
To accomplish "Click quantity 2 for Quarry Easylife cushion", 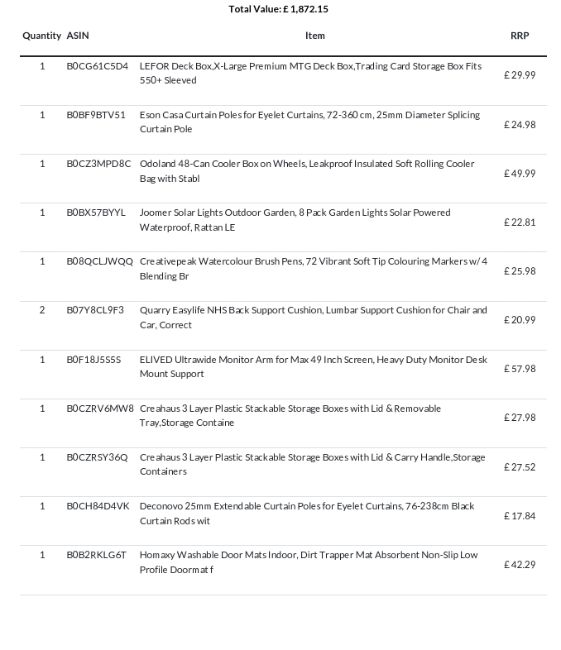I will (x=42, y=310).
